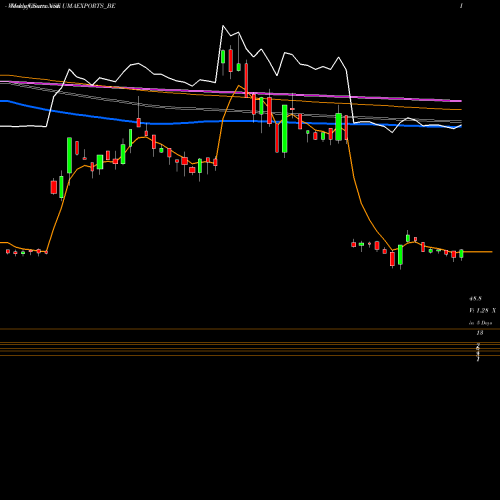500x500 pixels.
Task: Click the 48.8 price value label
Action: tap(475, 299)
